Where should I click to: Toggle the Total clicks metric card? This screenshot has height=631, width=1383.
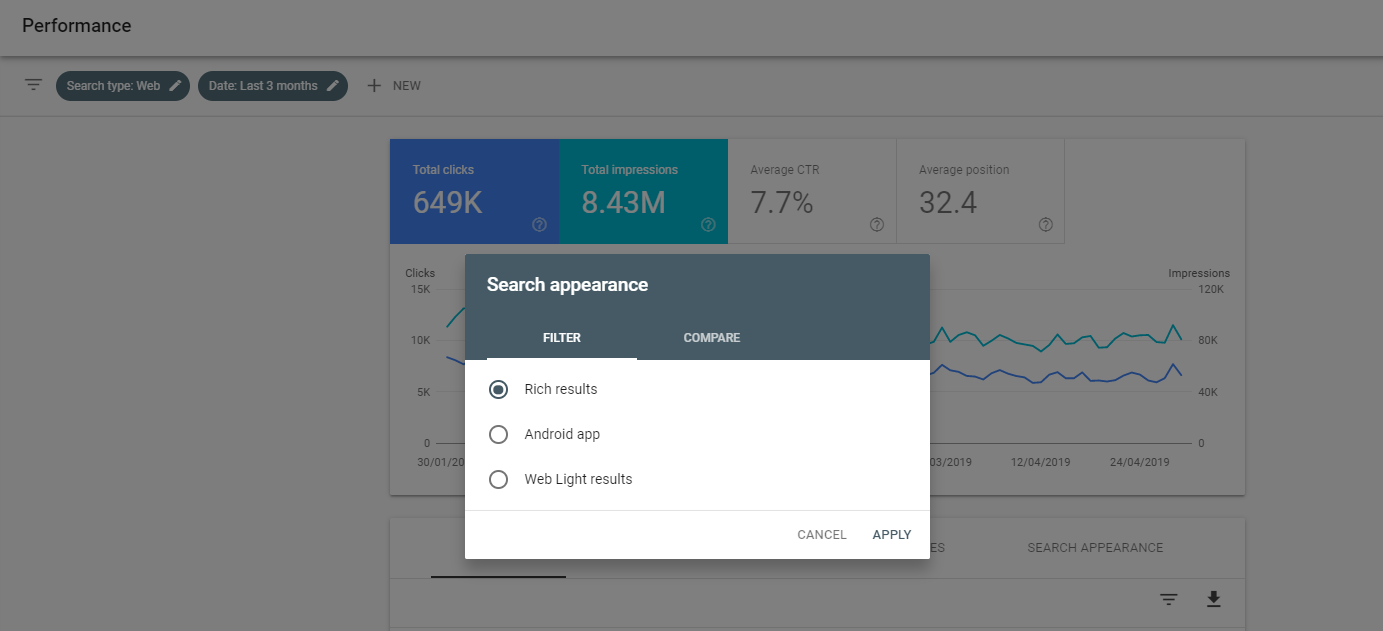474,190
